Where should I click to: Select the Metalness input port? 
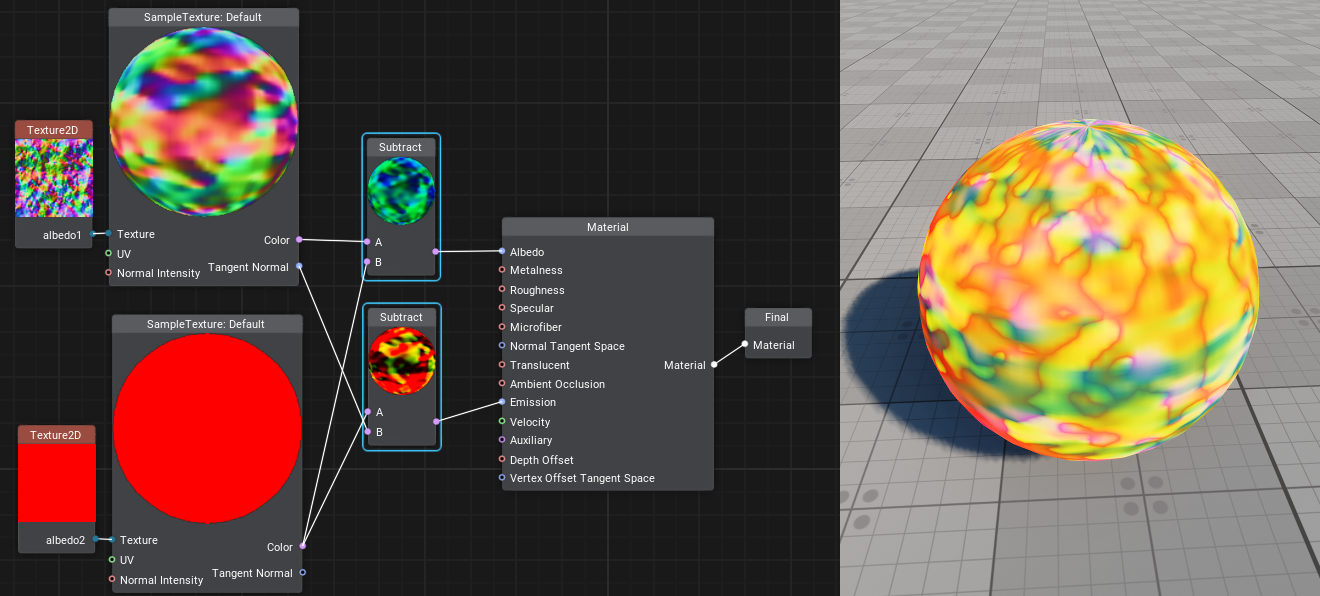(502, 270)
